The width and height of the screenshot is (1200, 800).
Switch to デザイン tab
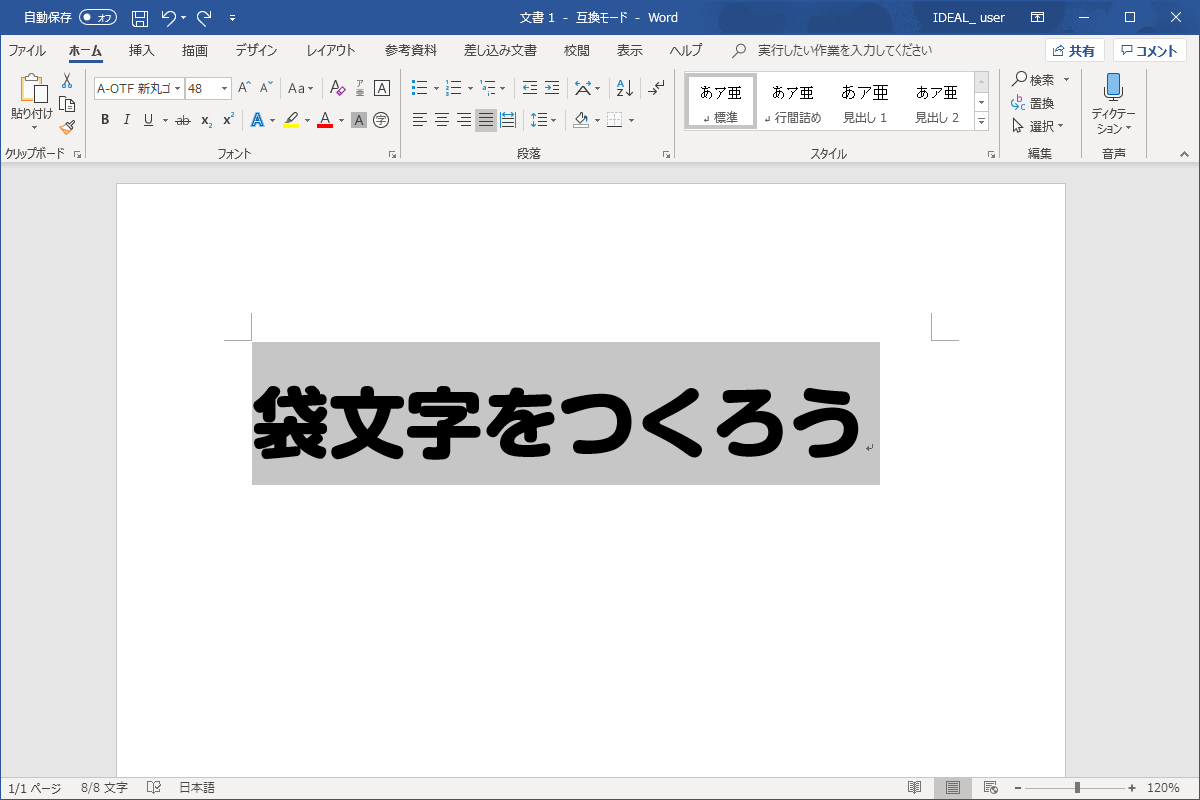click(256, 50)
